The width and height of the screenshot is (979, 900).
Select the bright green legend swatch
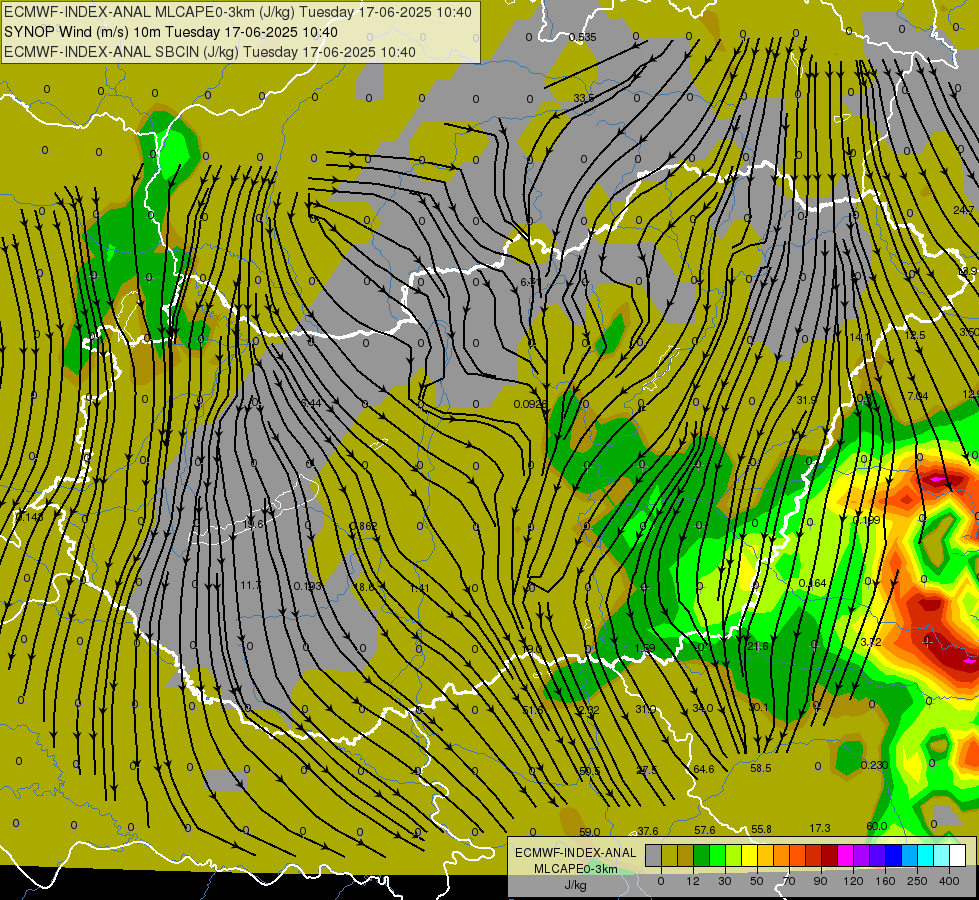[718, 856]
